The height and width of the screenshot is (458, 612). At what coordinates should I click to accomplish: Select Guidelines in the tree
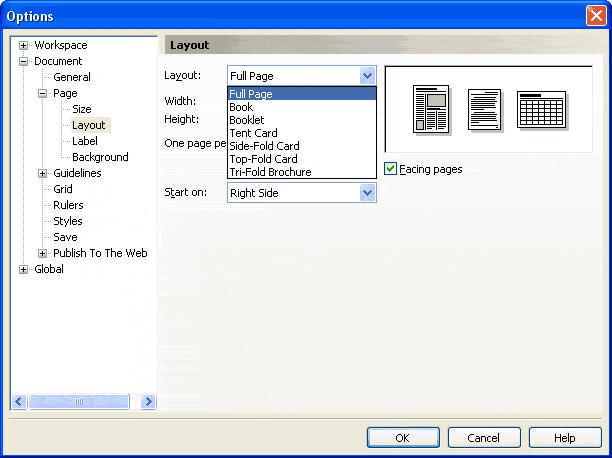pos(77,173)
